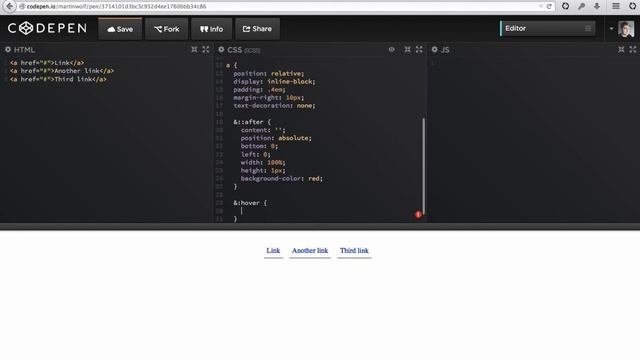Click the 'position: absolute;' CSS line
The height and width of the screenshot is (360, 640).
pos(276,138)
